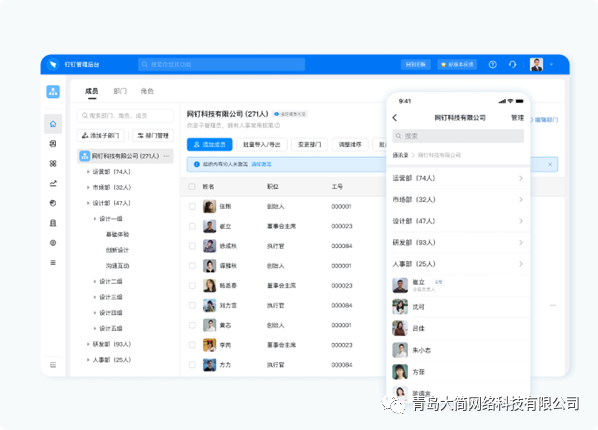Check the box for 杨茗蓉's row

(192, 285)
